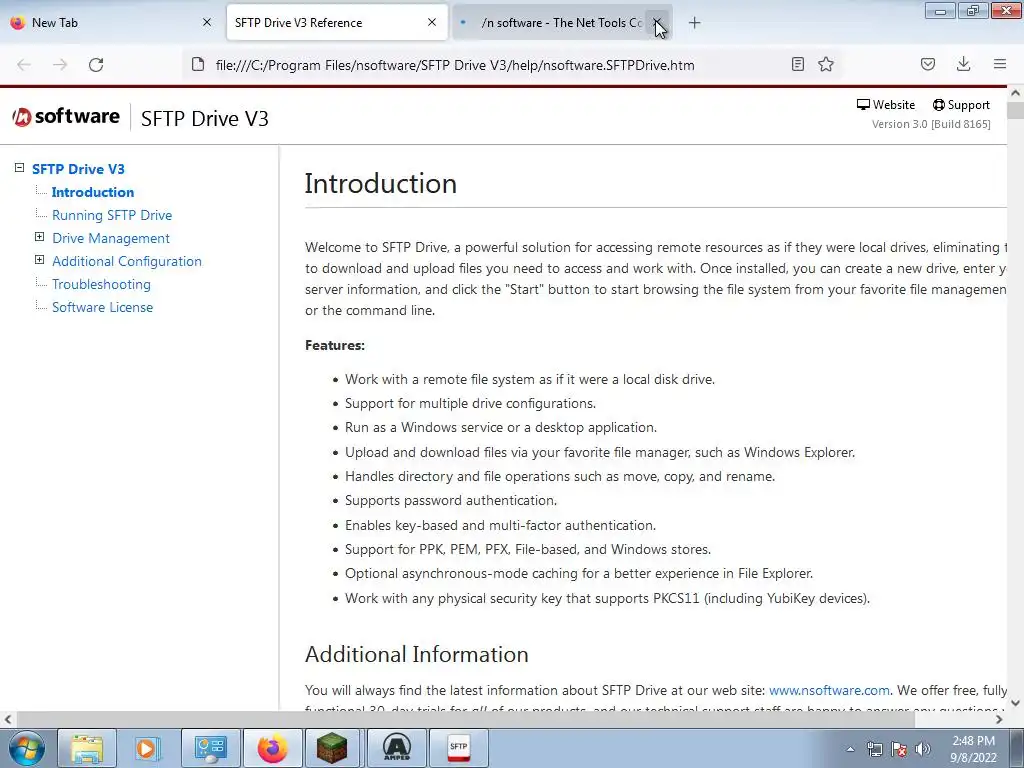Click the Version 3.0 [Build 8165] text
Viewport: 1024px width, 768px height.
pyautogui.click(x=931, y=124)
